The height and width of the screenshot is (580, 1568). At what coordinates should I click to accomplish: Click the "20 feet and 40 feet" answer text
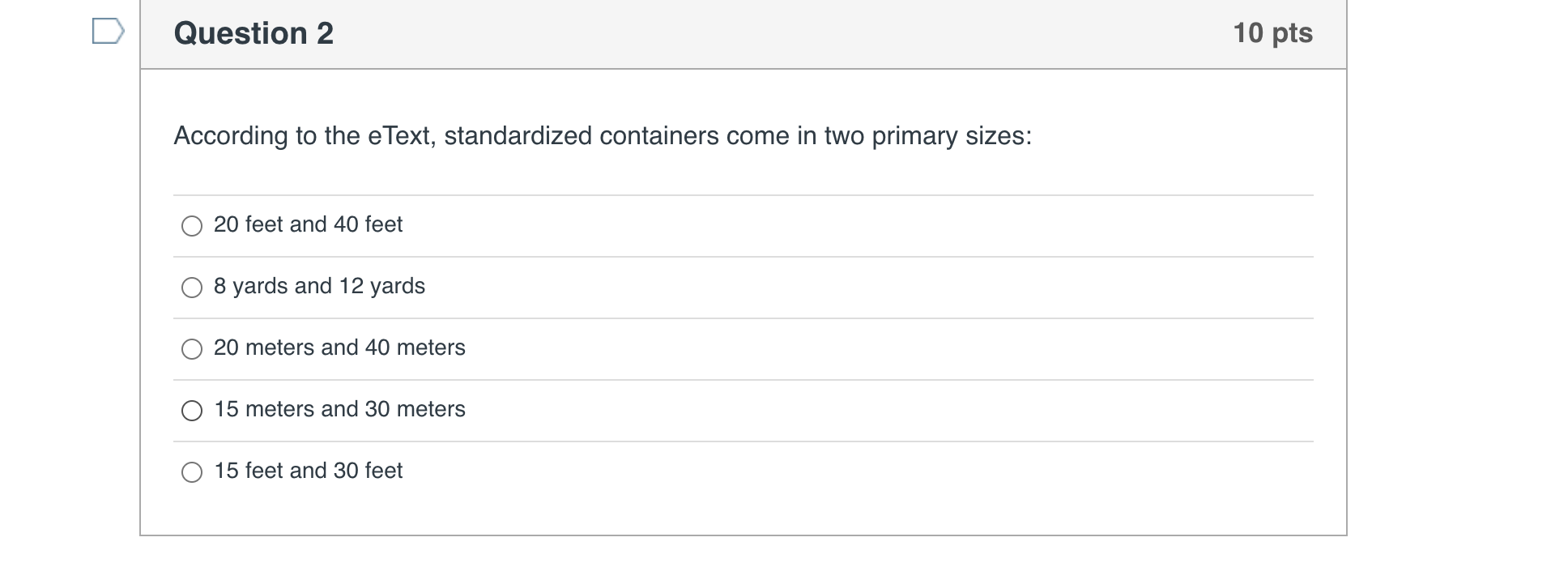[x=308, y=224]
